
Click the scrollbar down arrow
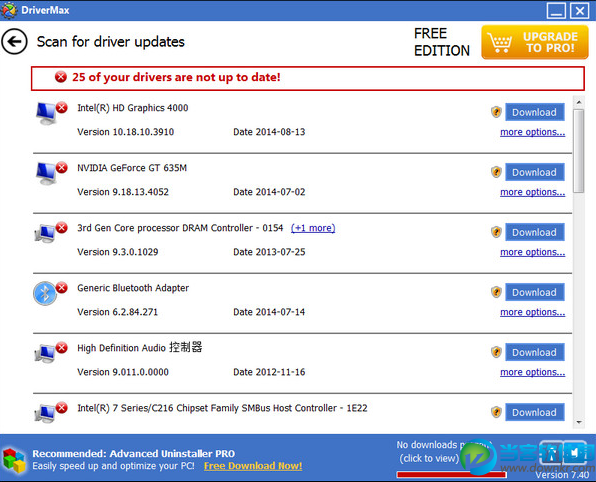pos(579,422)
